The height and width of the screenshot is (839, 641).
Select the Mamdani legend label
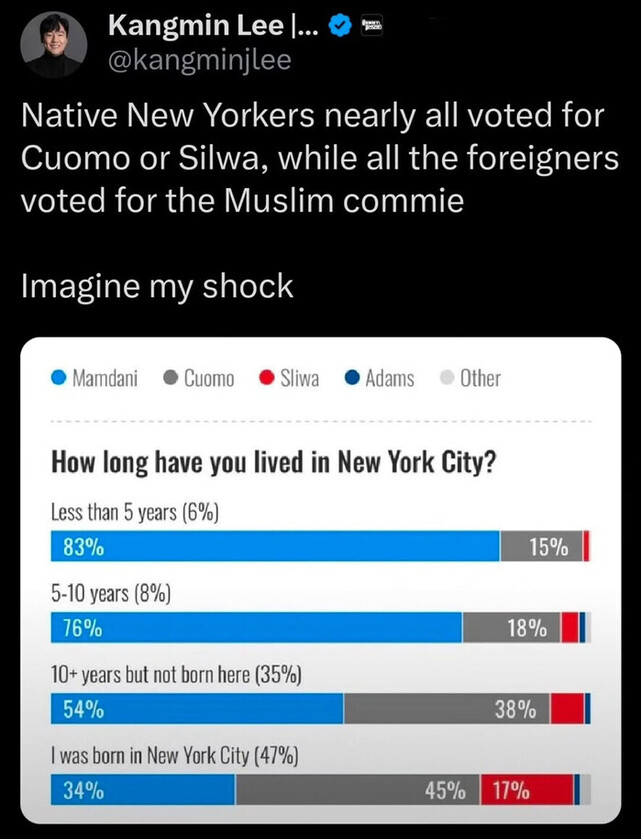pyautogui.click(x=105, y=378)
